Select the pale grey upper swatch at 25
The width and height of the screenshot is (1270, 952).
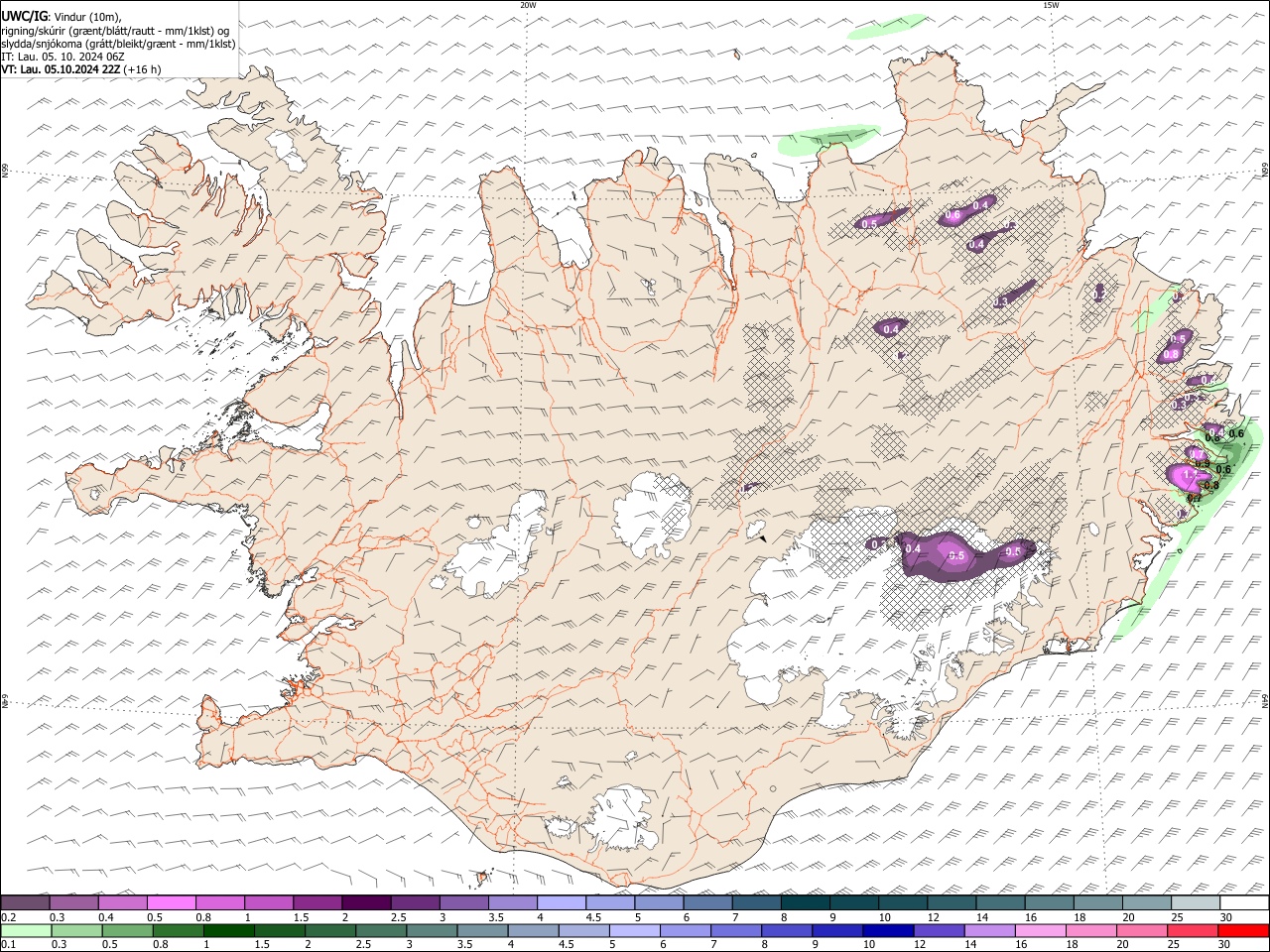point(1195,903)
